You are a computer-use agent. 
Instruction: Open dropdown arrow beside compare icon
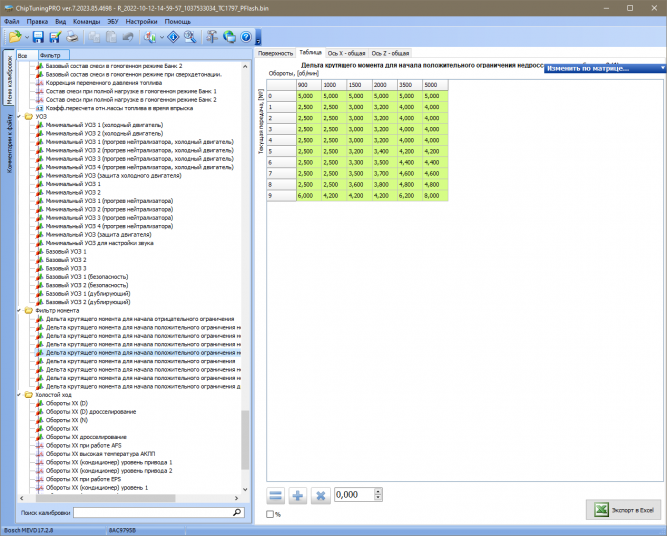click(x=162, y=37)
